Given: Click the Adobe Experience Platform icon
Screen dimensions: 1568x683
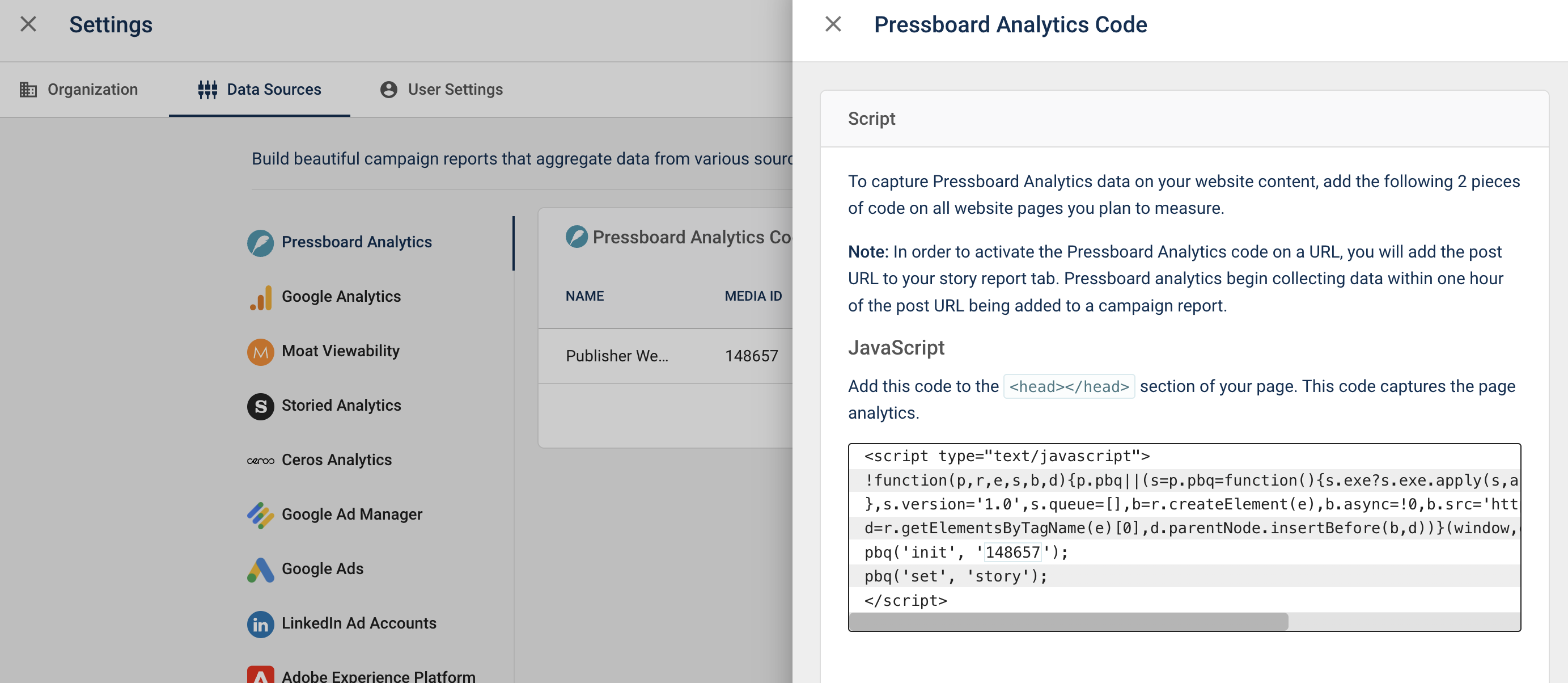Looking at the screenshot, I should pos(260,674).
